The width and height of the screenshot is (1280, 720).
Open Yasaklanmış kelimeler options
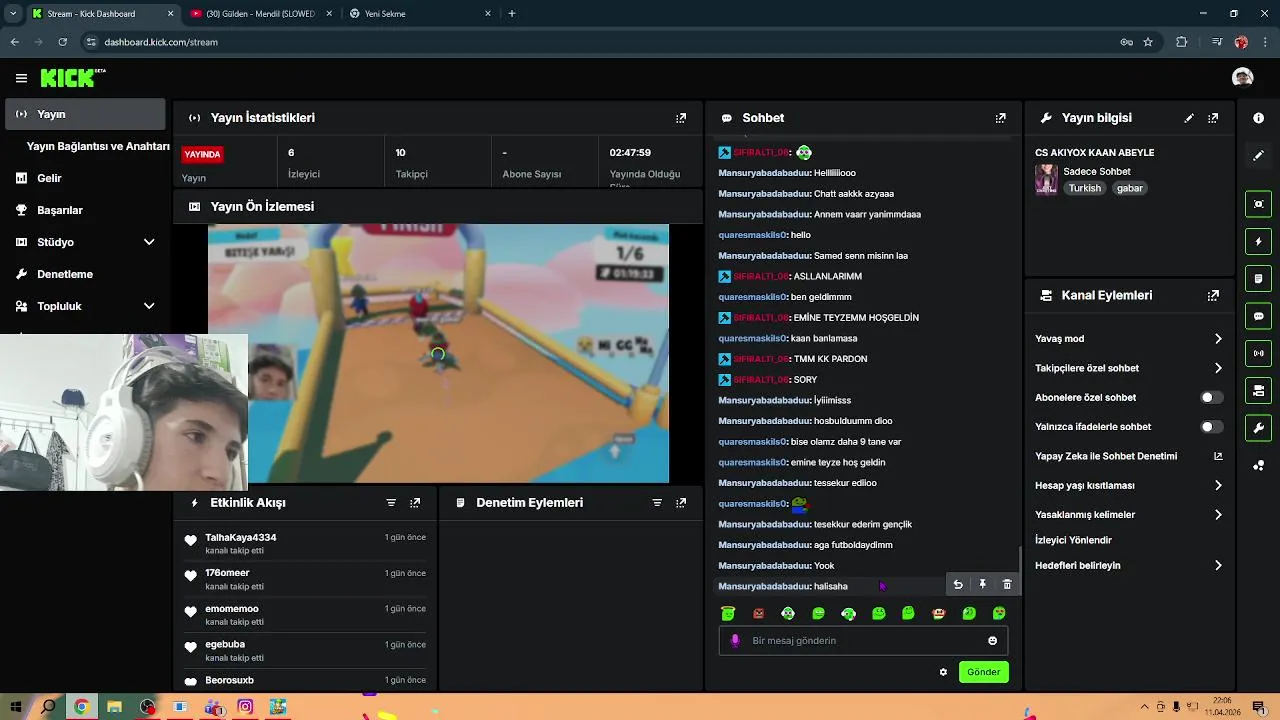tap(1128, 515)
